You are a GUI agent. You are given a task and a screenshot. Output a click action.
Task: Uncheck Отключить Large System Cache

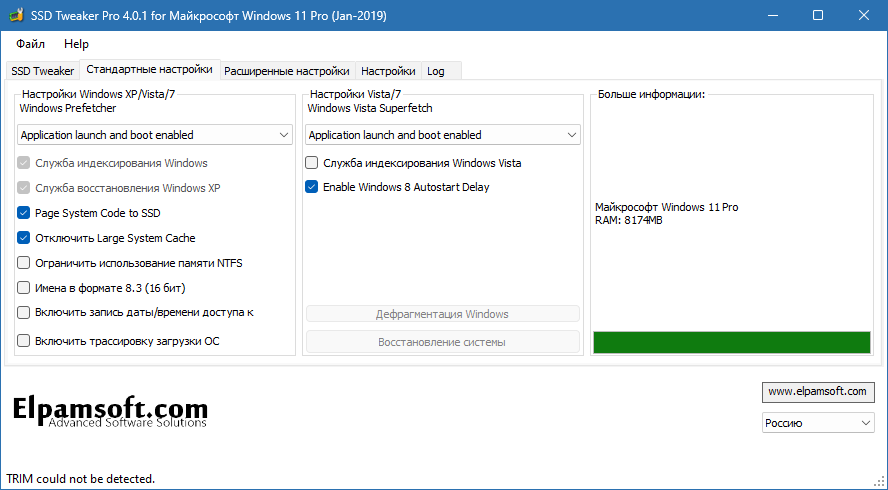tap(23, 238)
